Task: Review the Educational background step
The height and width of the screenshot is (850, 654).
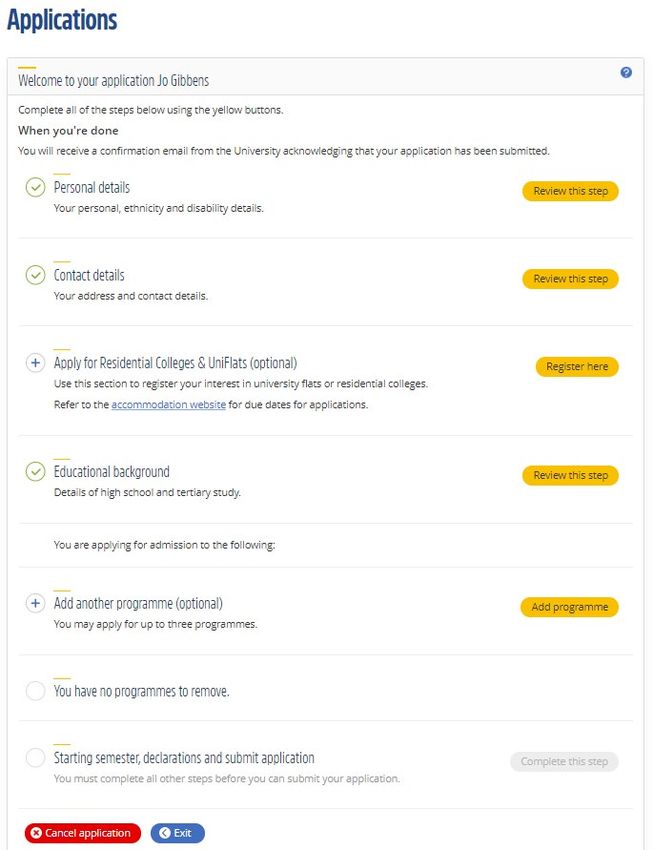Action: [x=570, y=475]
